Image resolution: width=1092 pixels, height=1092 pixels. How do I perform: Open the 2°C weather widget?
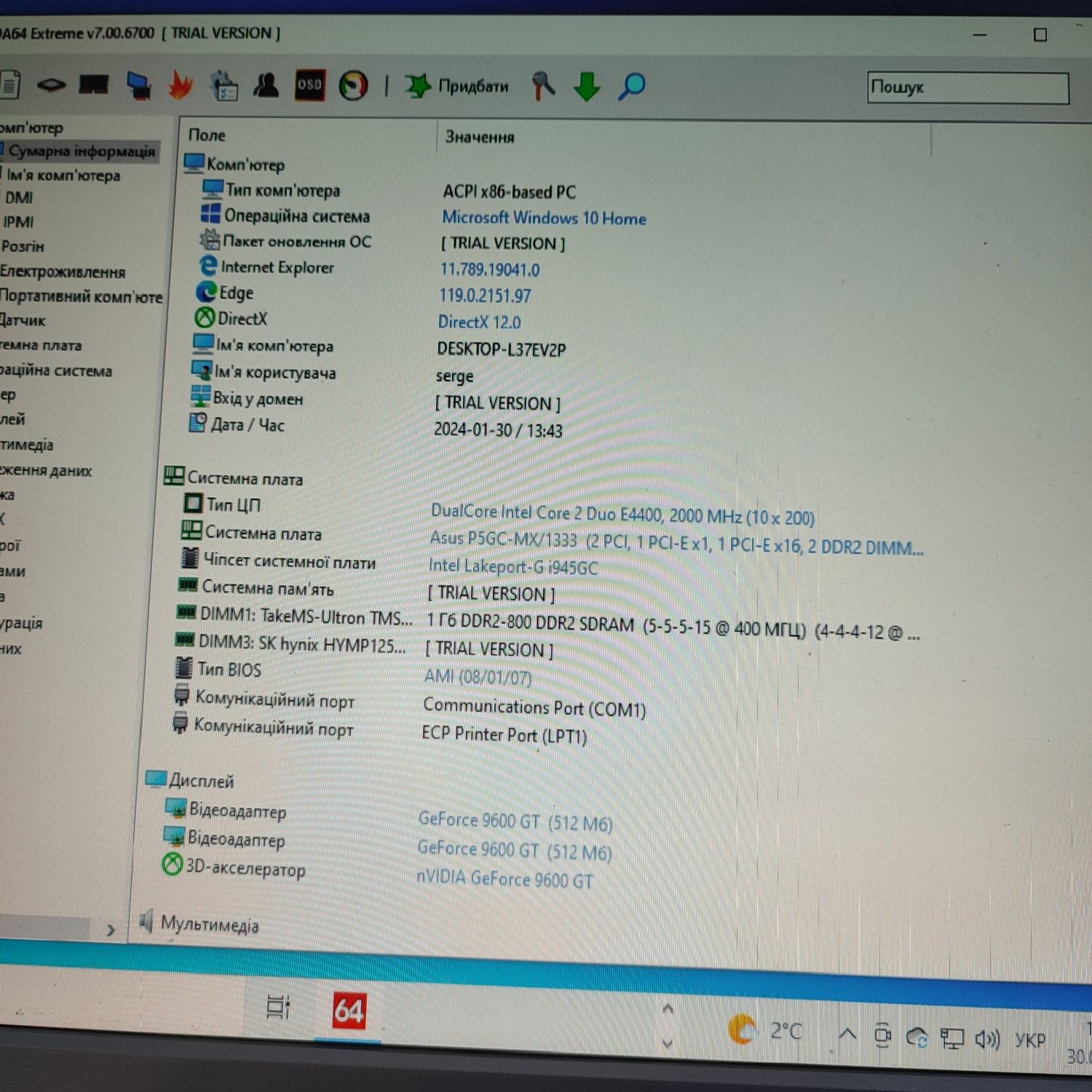pyautogui.click(x=765, y=1030)
